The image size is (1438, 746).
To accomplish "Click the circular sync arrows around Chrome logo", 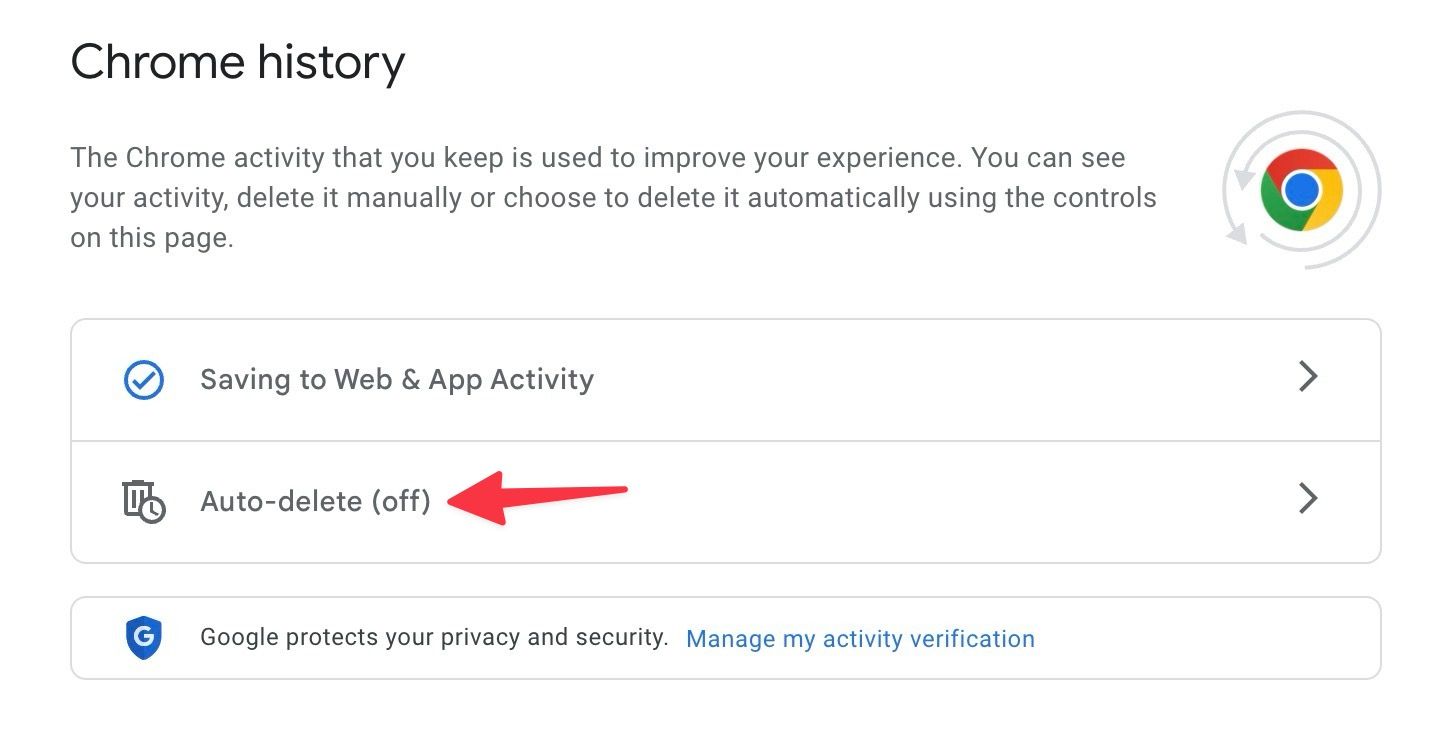I will 1241,231.
